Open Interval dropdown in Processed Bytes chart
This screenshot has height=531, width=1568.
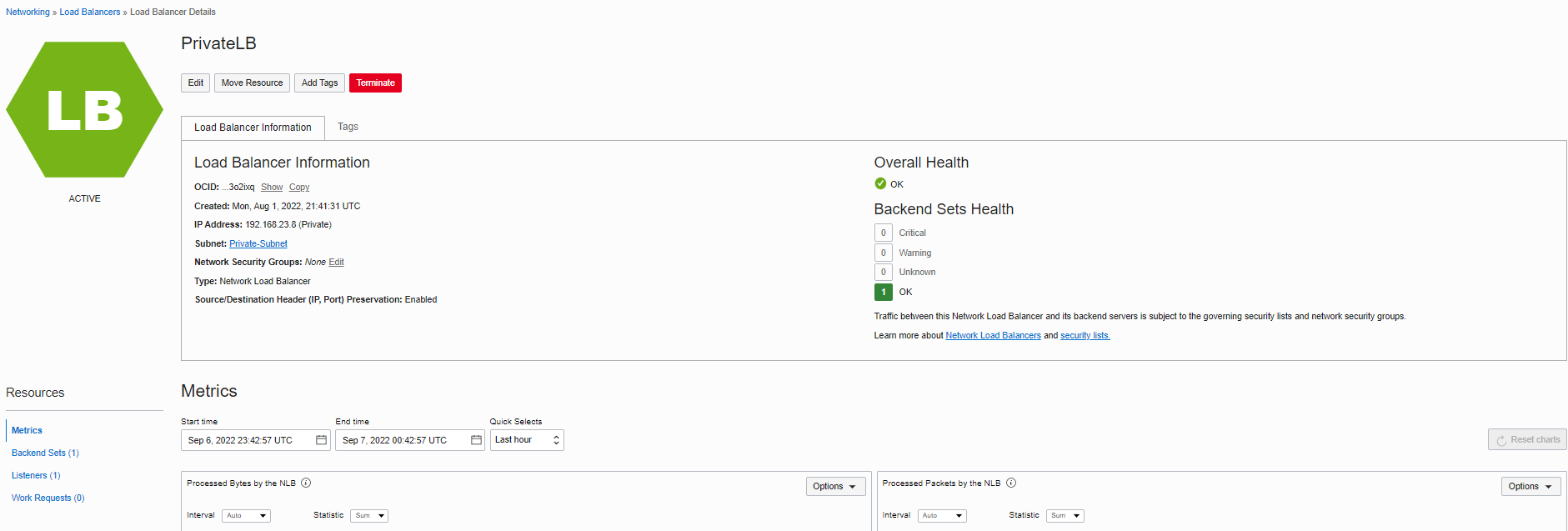coord(246,516)
